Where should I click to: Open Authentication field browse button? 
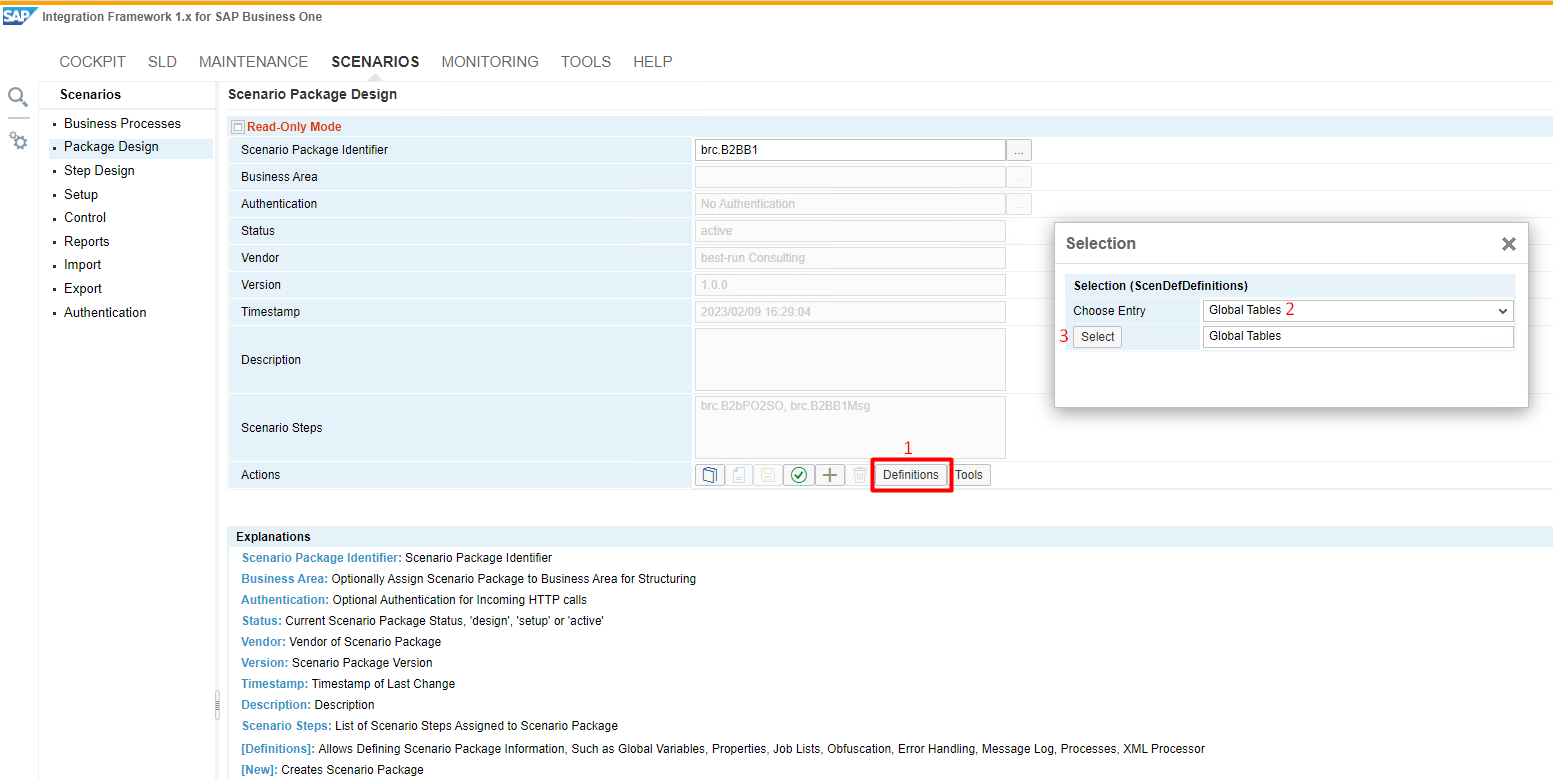1019,204
